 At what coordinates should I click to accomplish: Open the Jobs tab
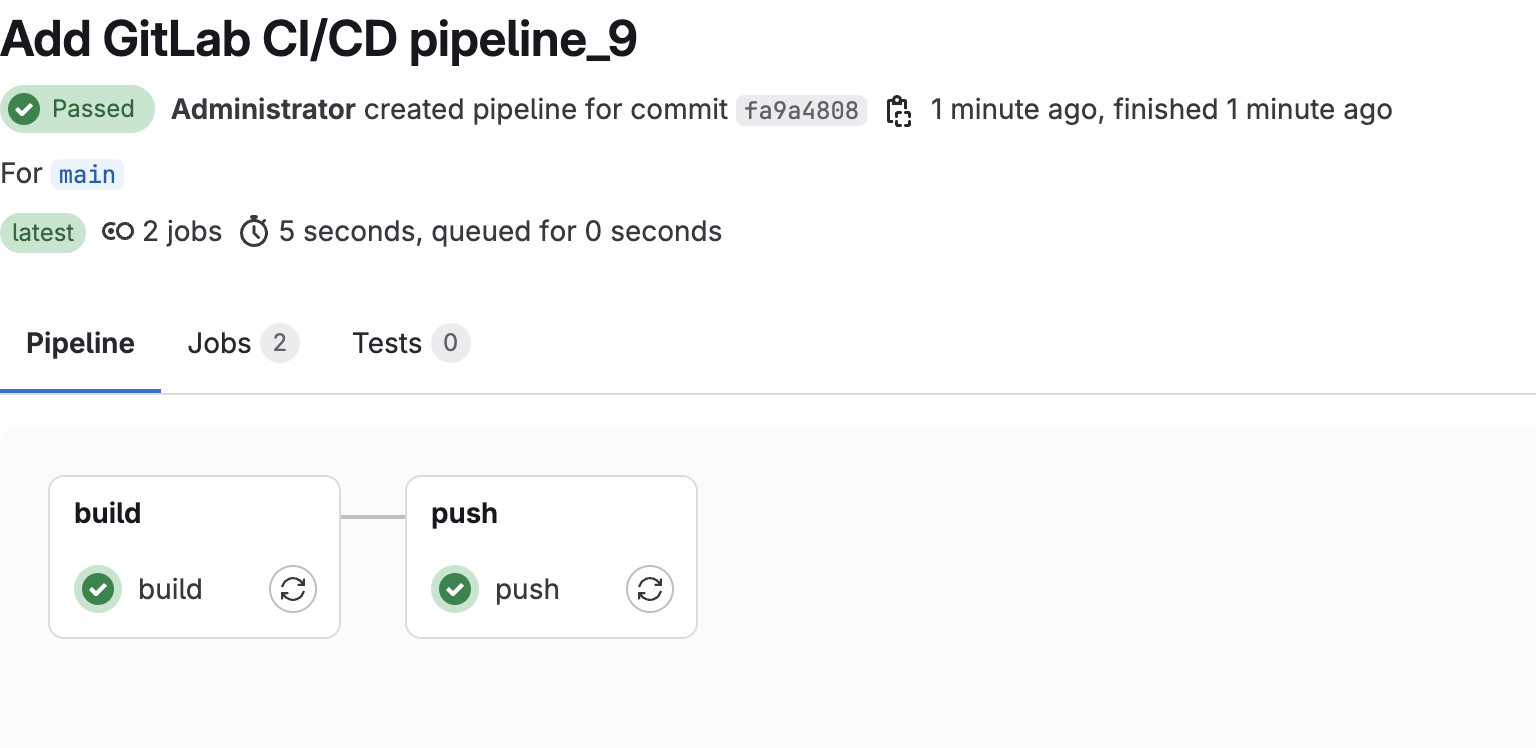(219, 344)
